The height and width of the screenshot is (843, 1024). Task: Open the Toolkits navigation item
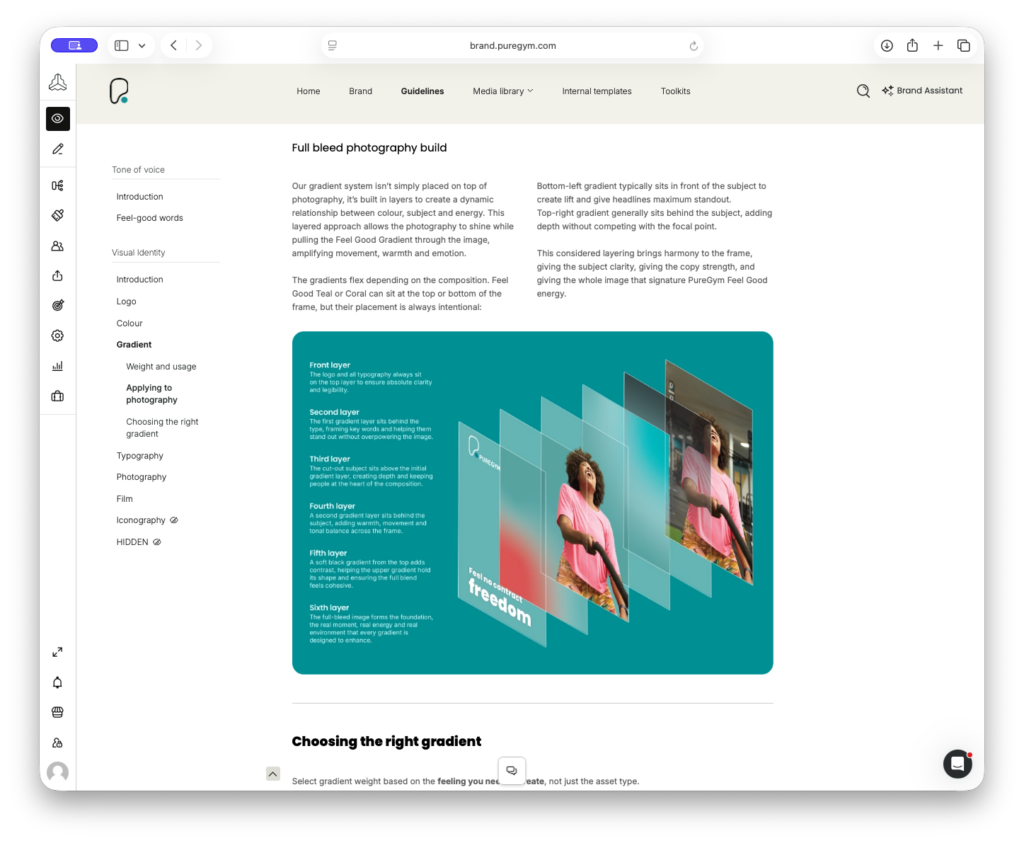click(x=675, y=91)
